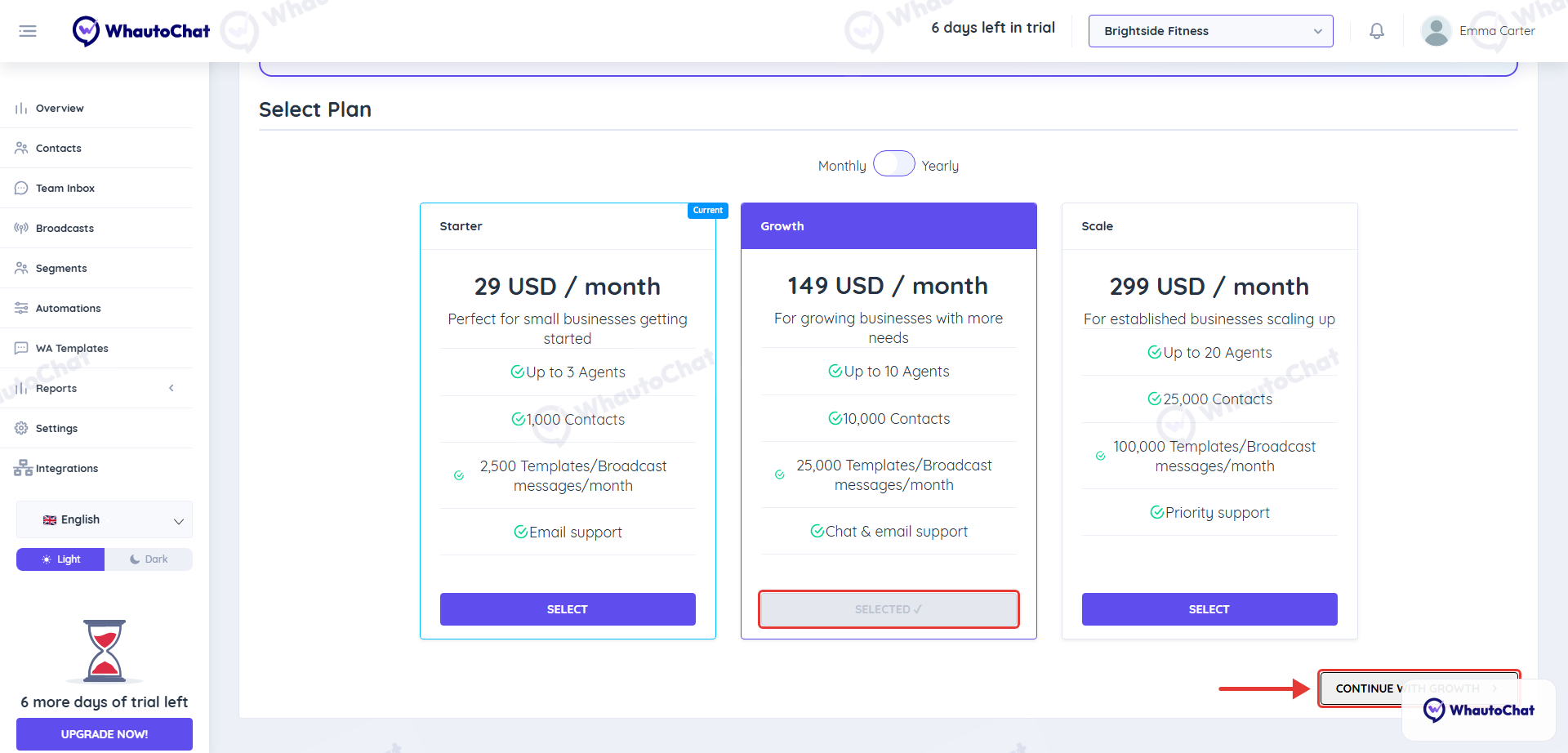
Task: Click the WhautoChat logo in header
Action: [x=141, y=31]
